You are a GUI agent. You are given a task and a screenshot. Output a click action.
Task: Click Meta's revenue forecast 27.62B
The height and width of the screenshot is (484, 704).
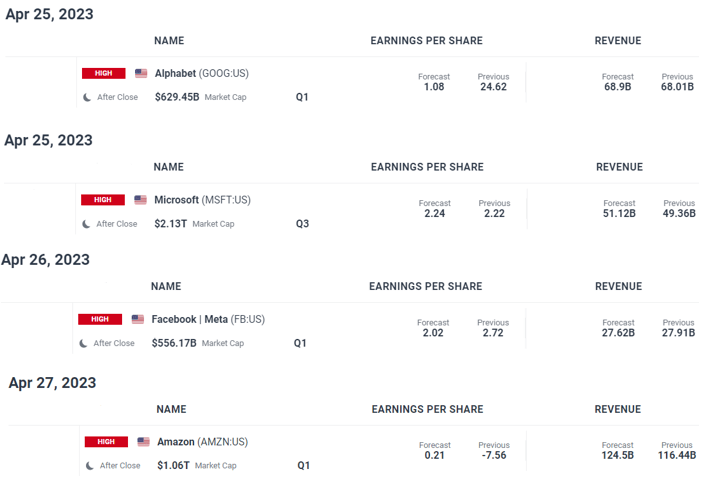(619, 333)
